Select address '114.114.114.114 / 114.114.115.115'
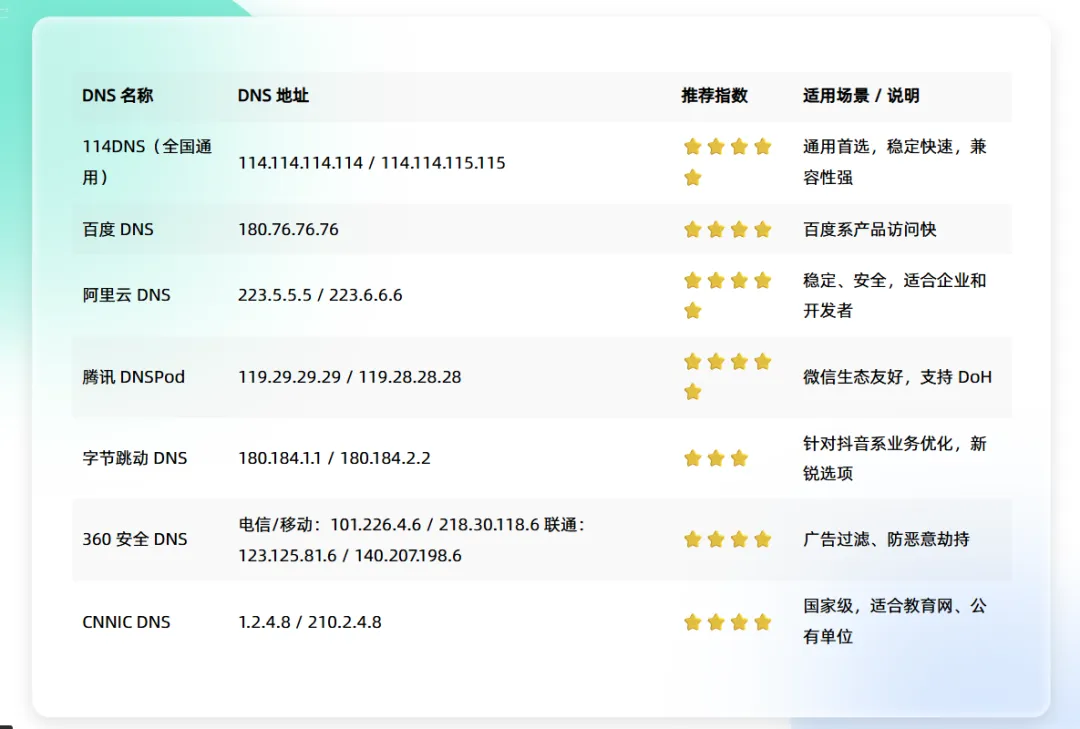 point(372,163)
